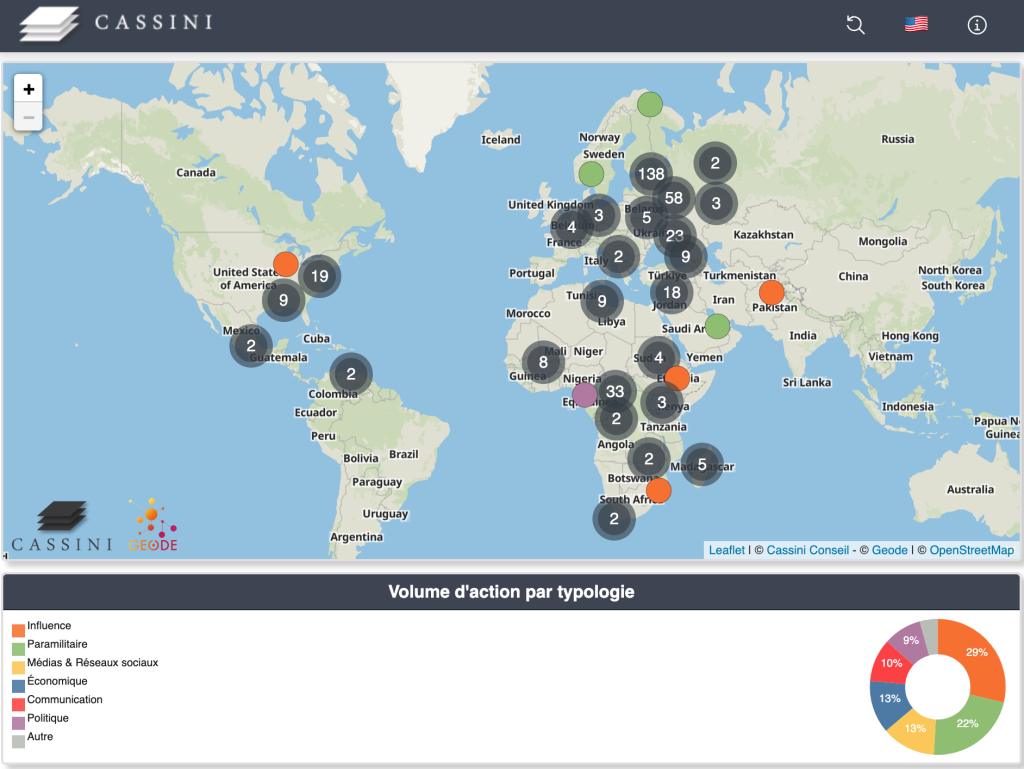Open the search tool in the header
The width and height of the screenshot is (1024, 769).
(x=855, y=25)
